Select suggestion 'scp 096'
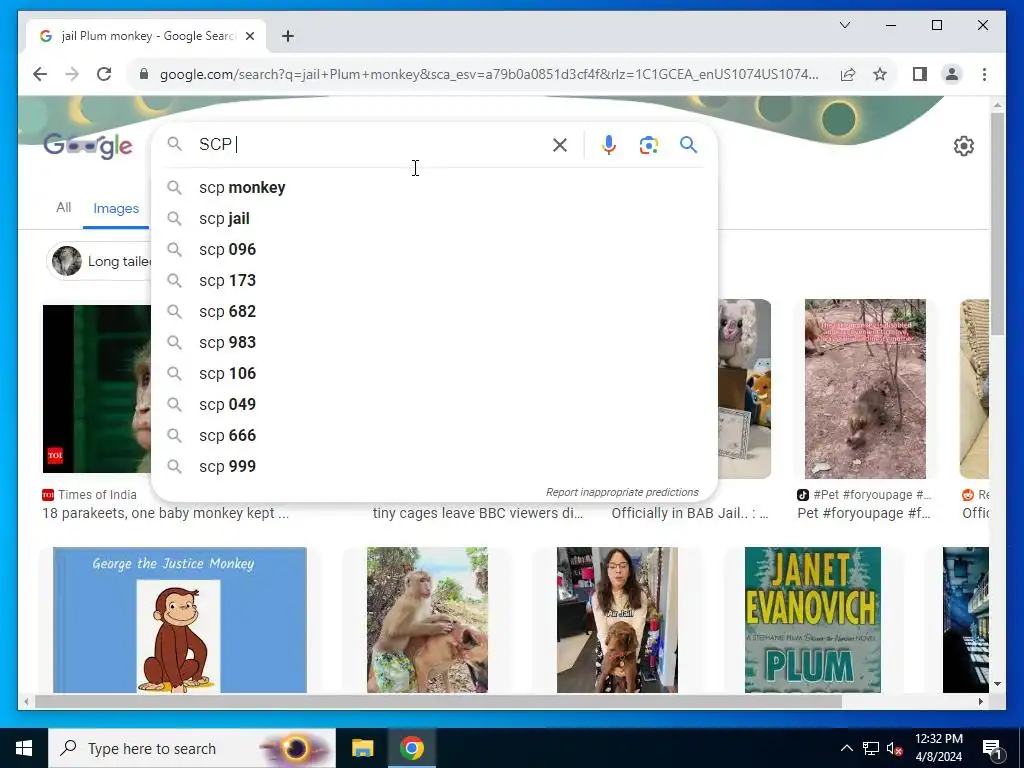Screen dimensions: 1024x768 [434, 249]
